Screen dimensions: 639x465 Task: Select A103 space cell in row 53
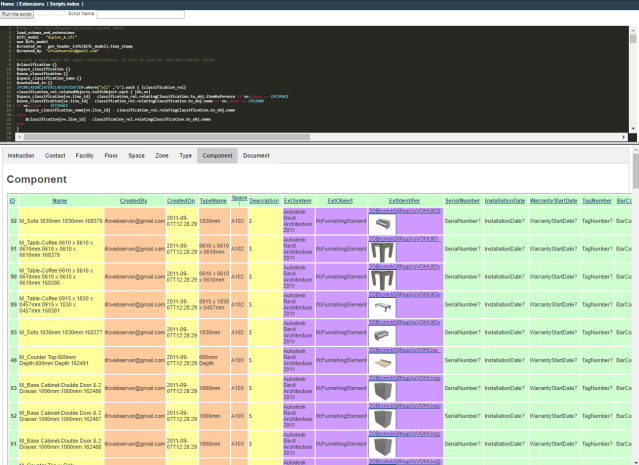[x=239, y=388]
